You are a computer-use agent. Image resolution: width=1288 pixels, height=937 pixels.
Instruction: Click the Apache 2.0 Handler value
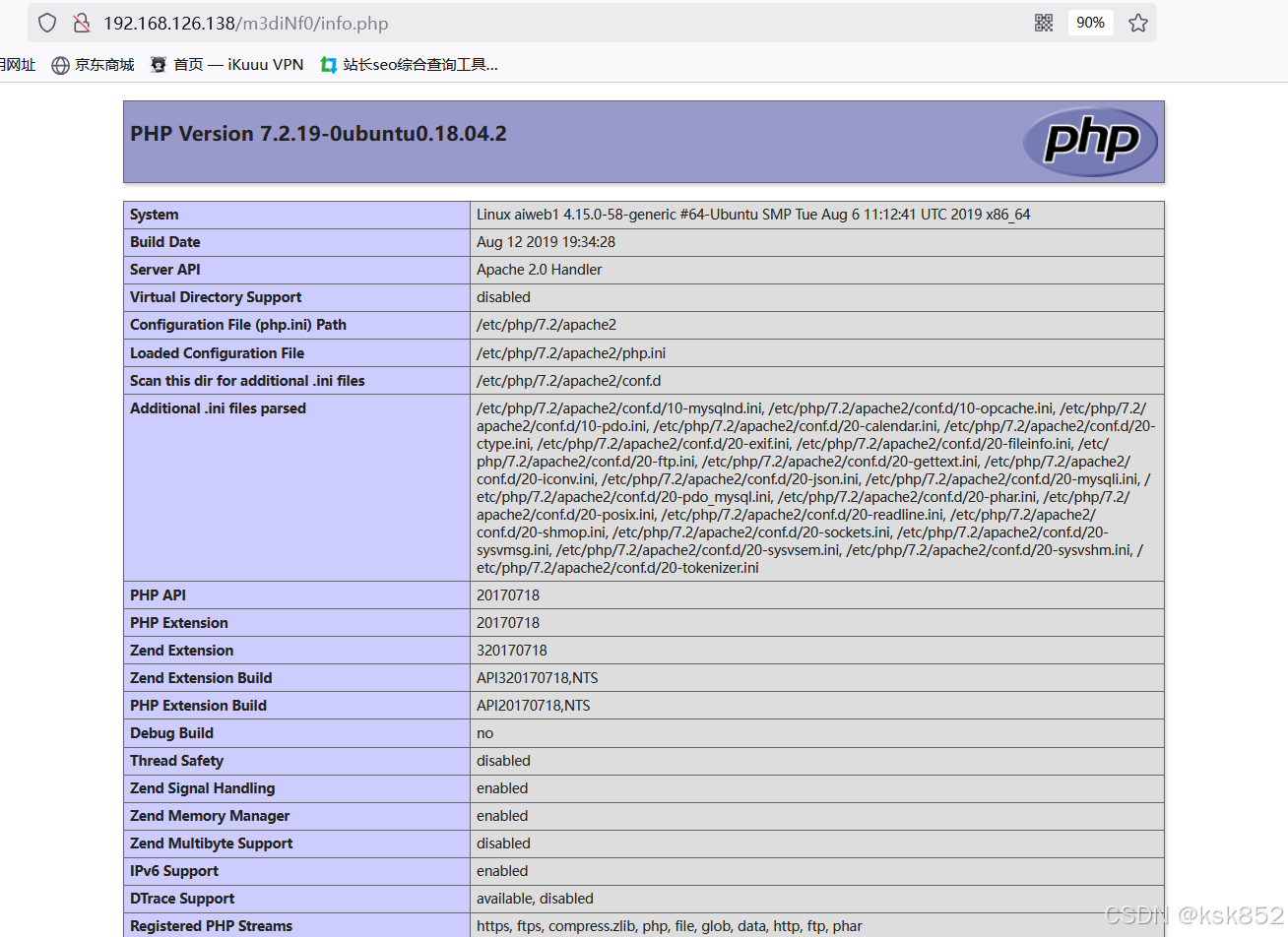tap(539, 270)
